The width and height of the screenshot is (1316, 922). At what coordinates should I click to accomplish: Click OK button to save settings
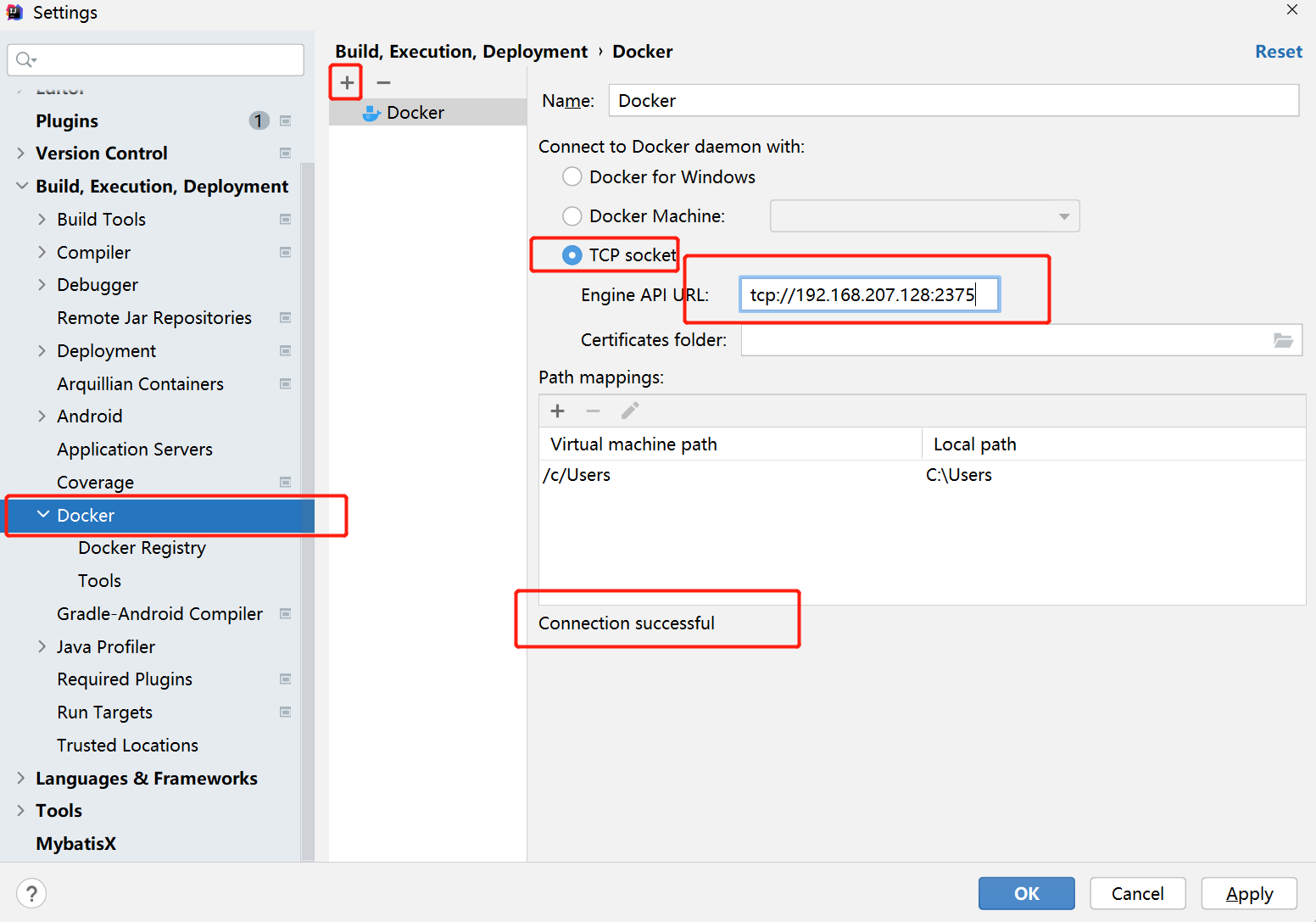[1026, 893]
